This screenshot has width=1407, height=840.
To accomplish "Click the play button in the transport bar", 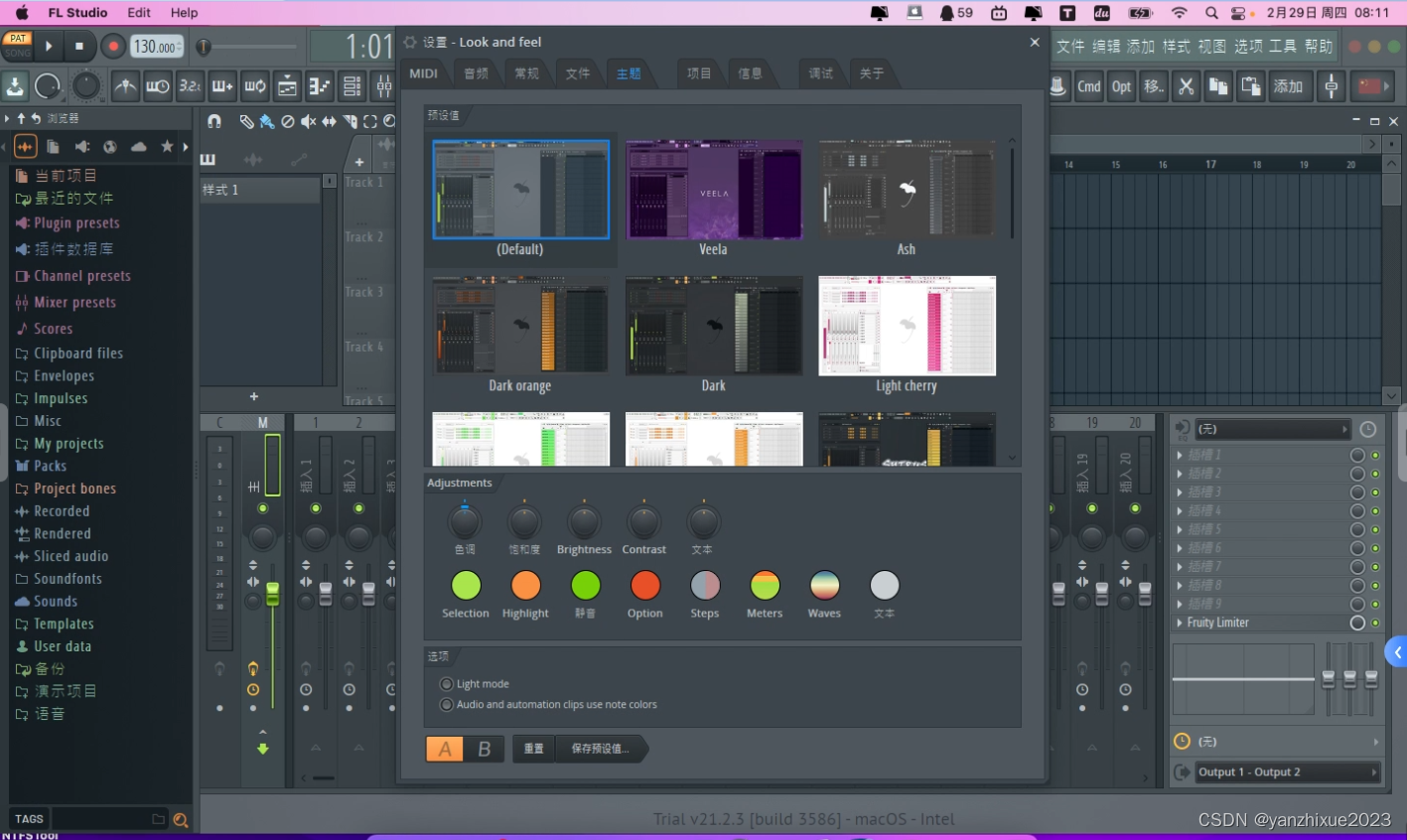I will pos(49,46).
